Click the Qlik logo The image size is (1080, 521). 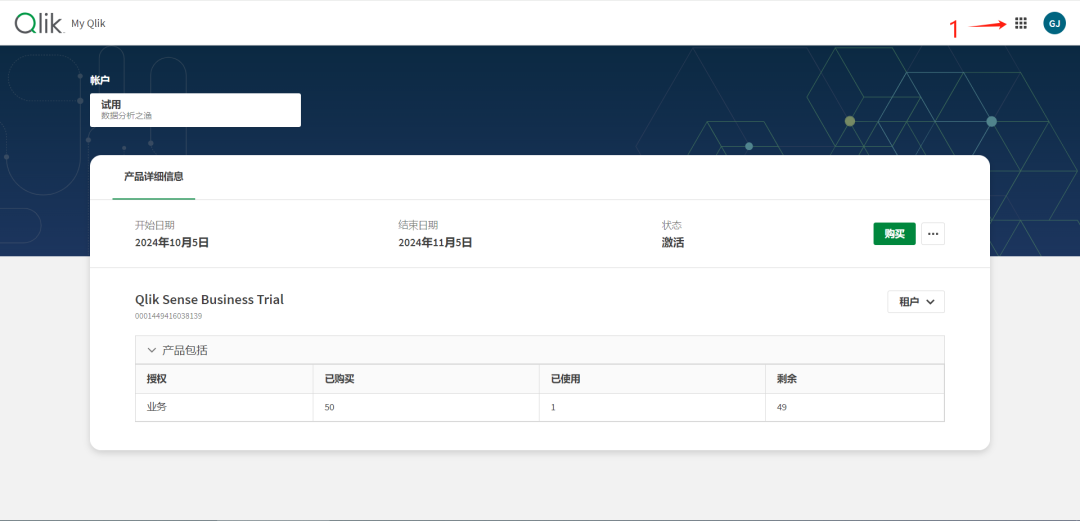39,23
